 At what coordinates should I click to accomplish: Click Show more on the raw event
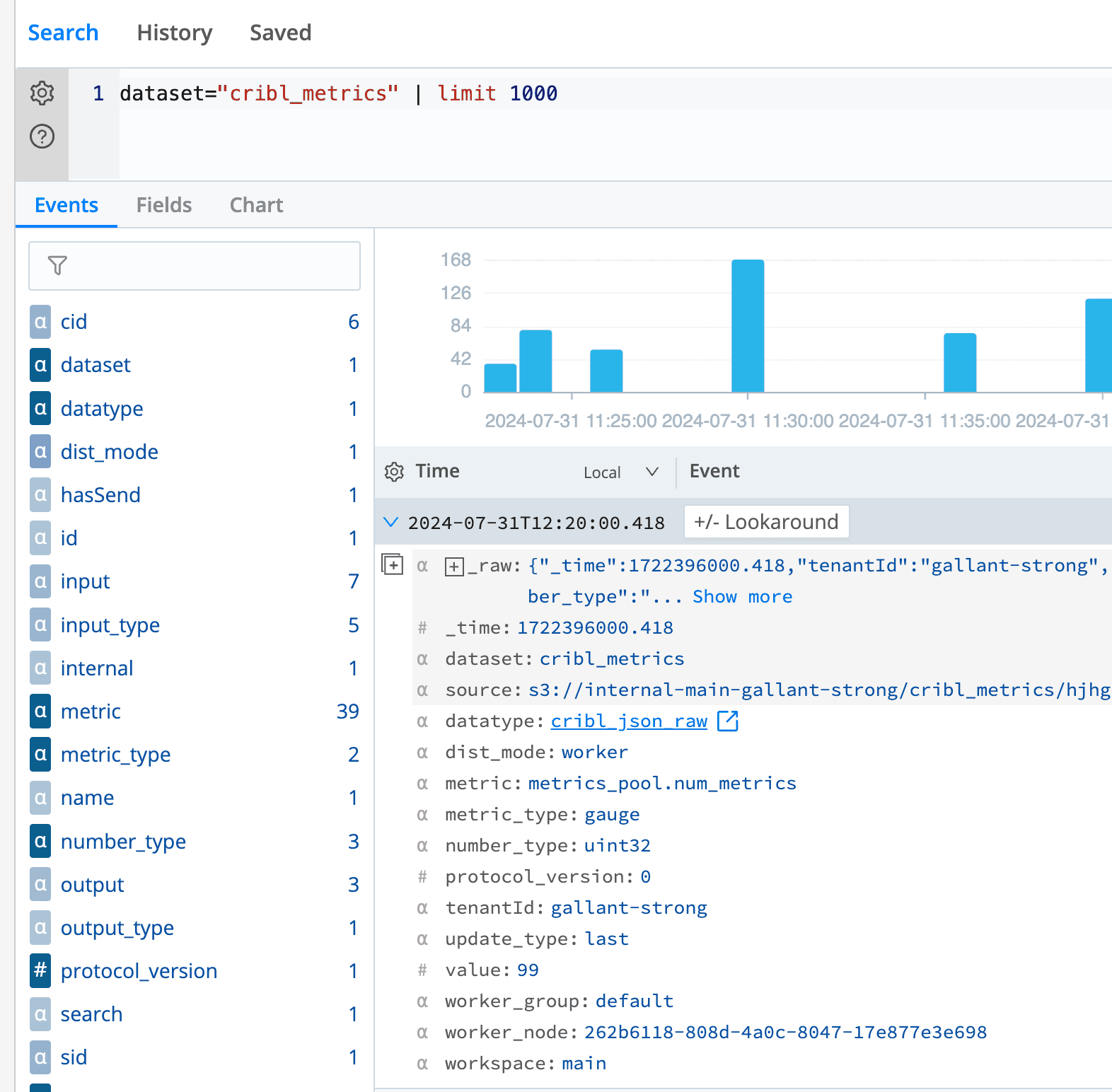(x=742, y=597)
